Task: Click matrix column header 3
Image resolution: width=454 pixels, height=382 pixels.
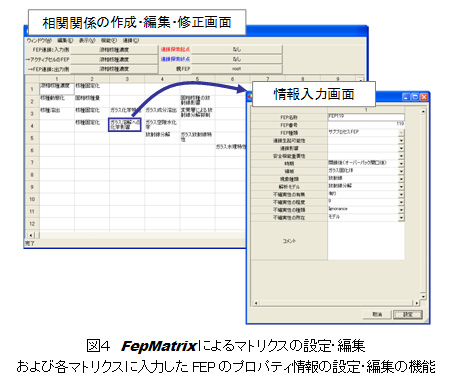Action: (x=127, y=79)
